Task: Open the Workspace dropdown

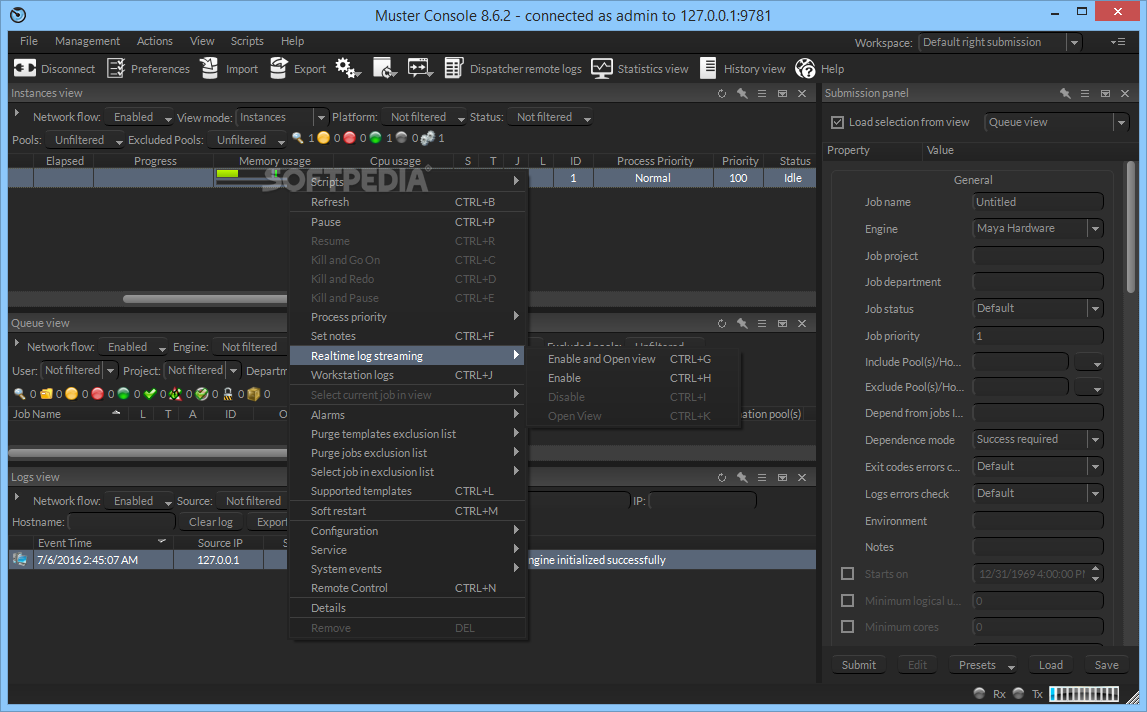Action: (1000, 42)
